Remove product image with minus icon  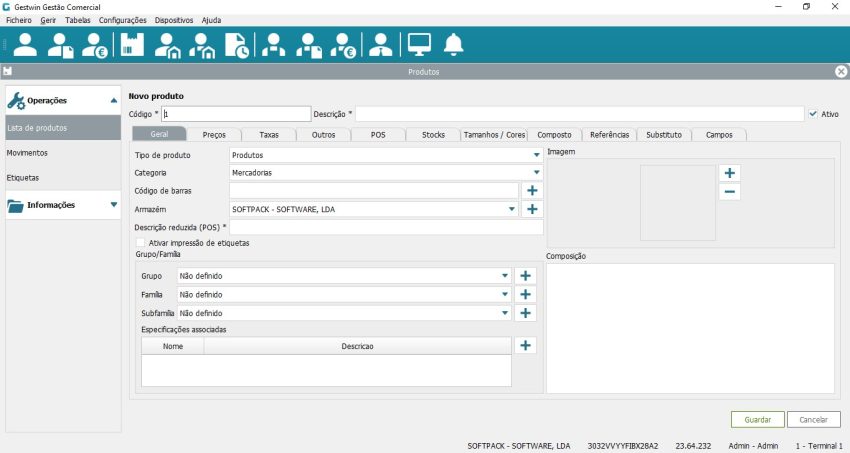point(730,192)
